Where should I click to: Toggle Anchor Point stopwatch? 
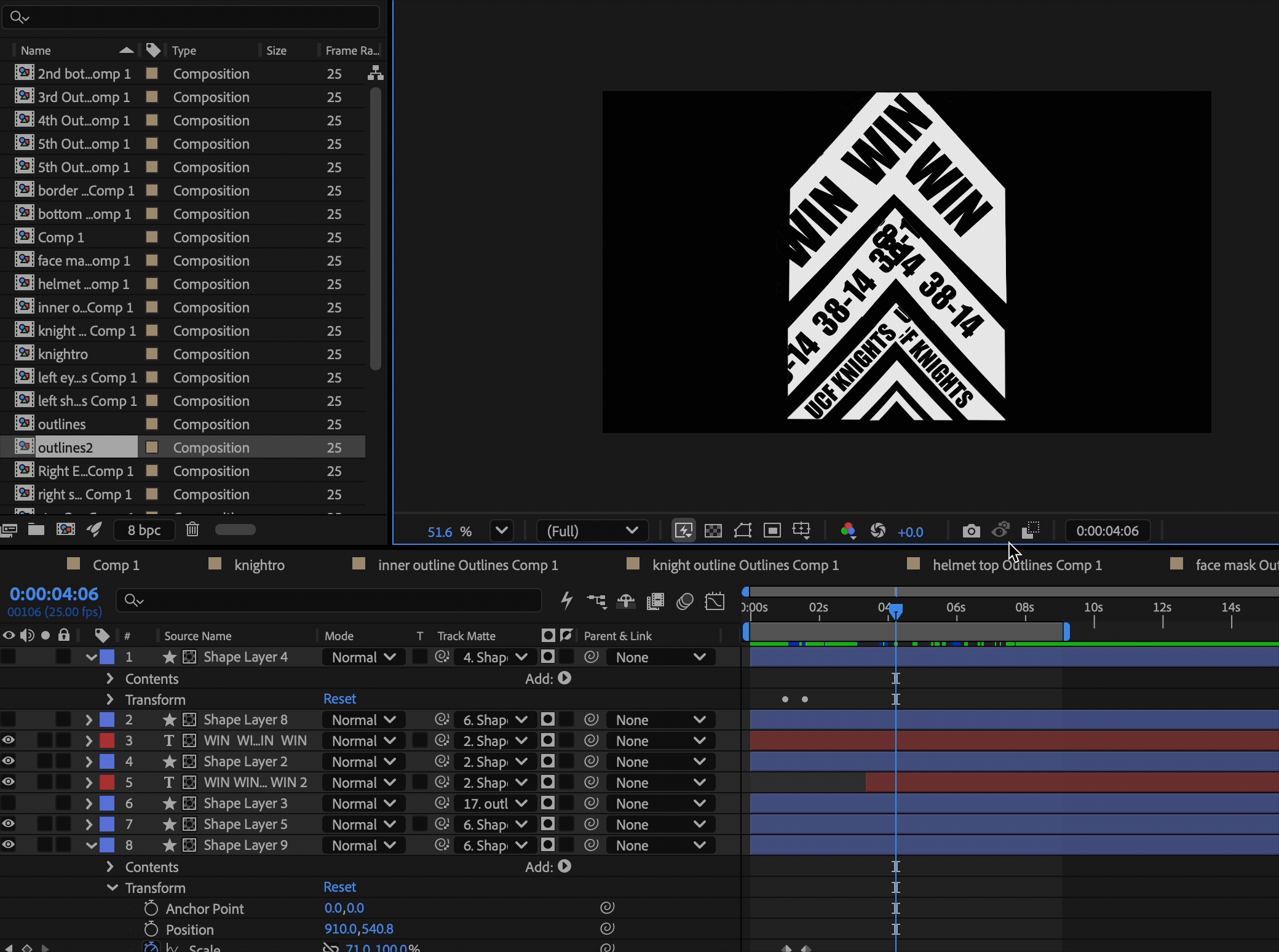[x=151, y=908]
